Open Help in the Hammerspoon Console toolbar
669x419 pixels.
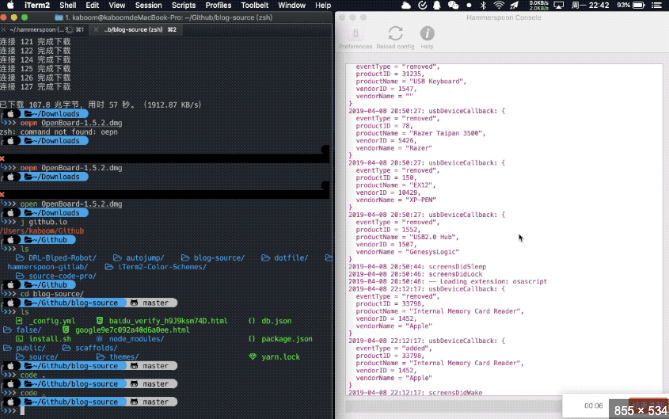click(x=427, y=38)
